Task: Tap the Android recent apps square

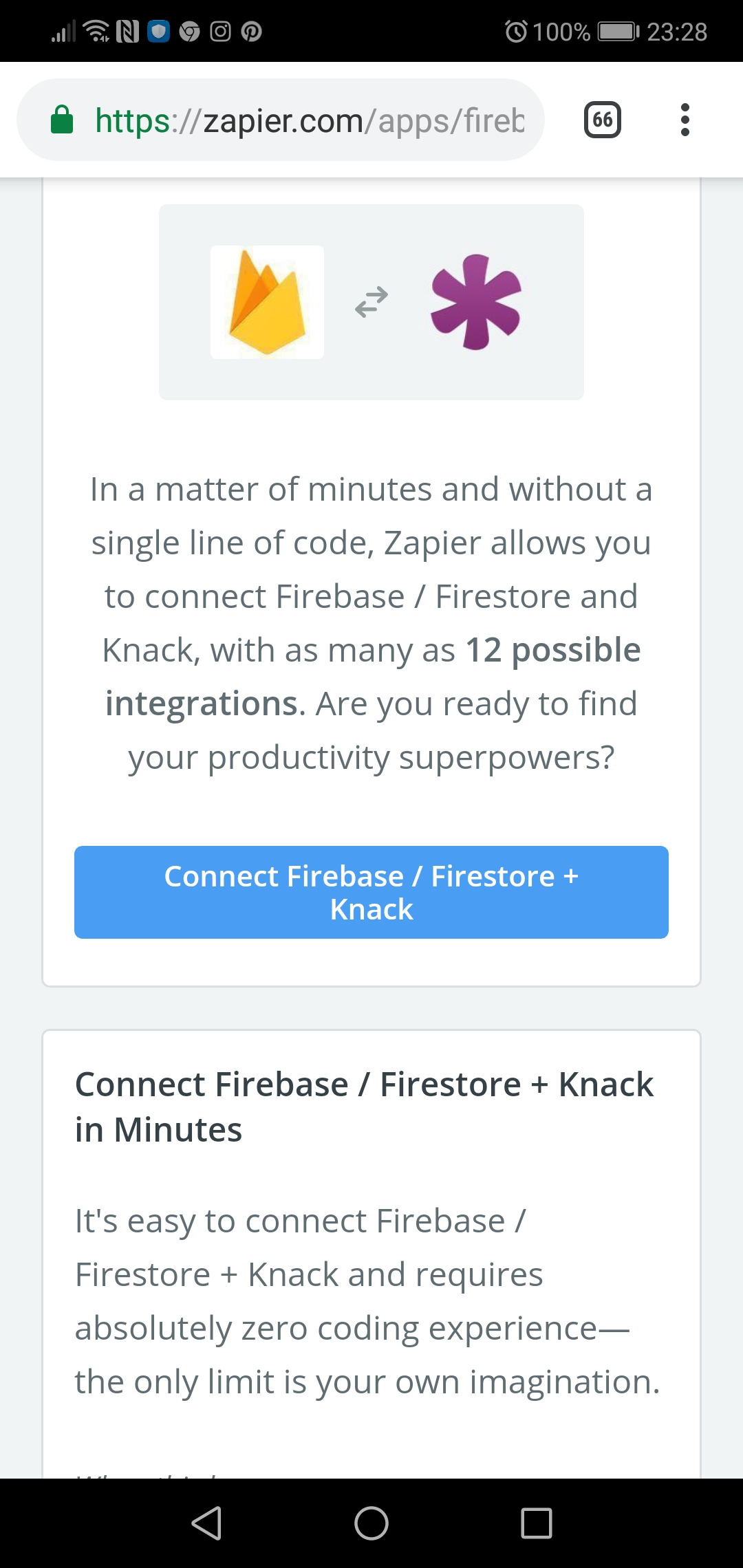Action: (537, 1523)
